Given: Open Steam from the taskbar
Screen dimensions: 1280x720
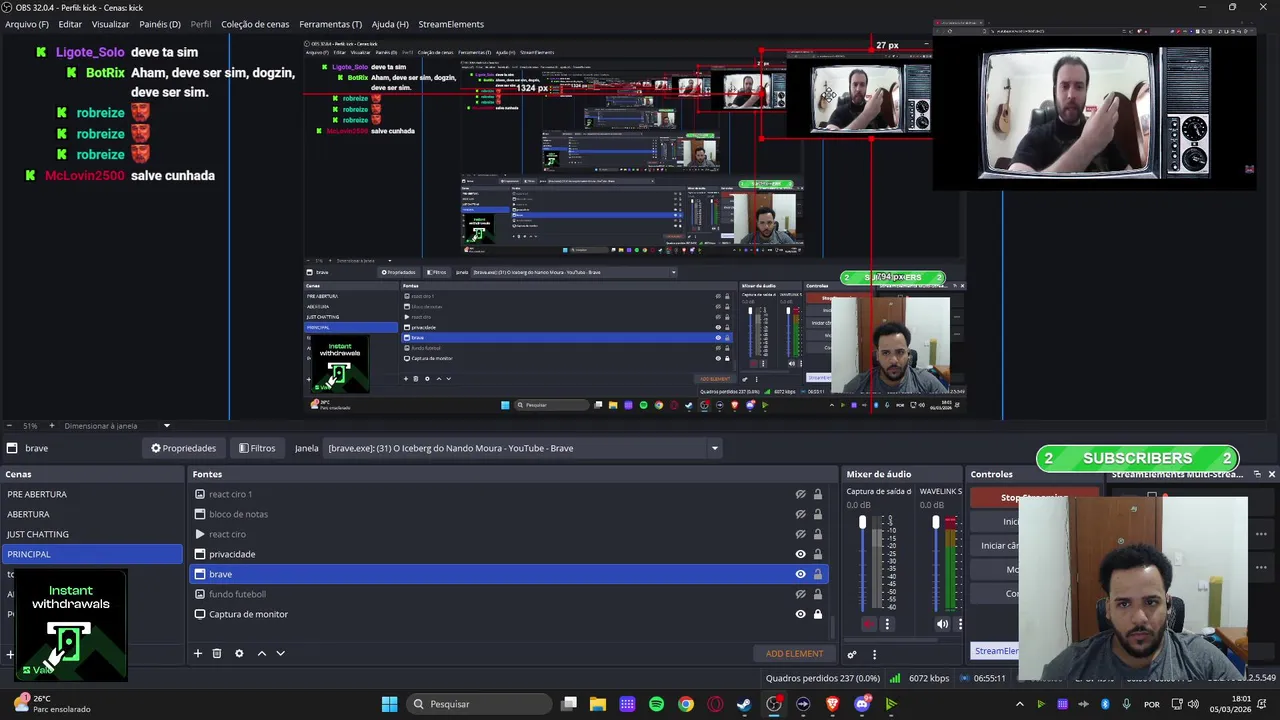Looking at the screenshot, I should point(744,704).
